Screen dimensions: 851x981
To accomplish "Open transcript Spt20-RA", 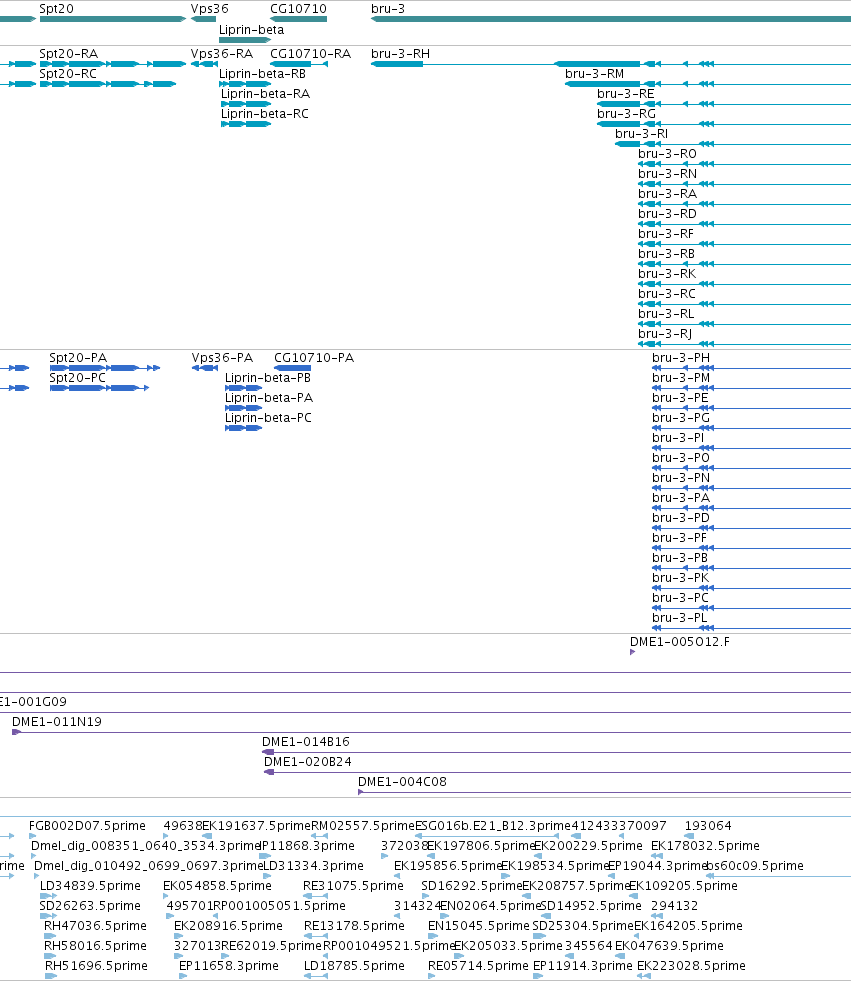I will [x=69, y=54].
